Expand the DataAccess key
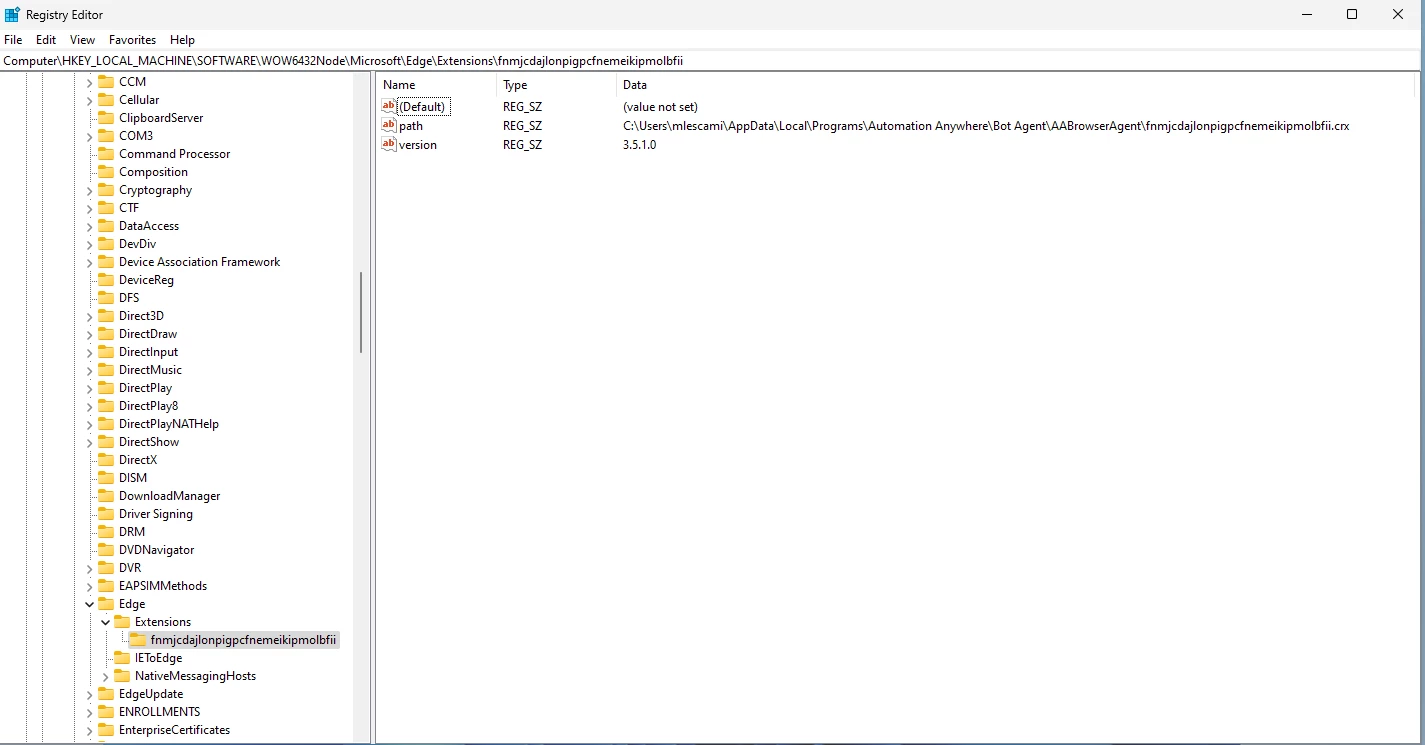Screen dimensions: 1425x745 (89, 226)
